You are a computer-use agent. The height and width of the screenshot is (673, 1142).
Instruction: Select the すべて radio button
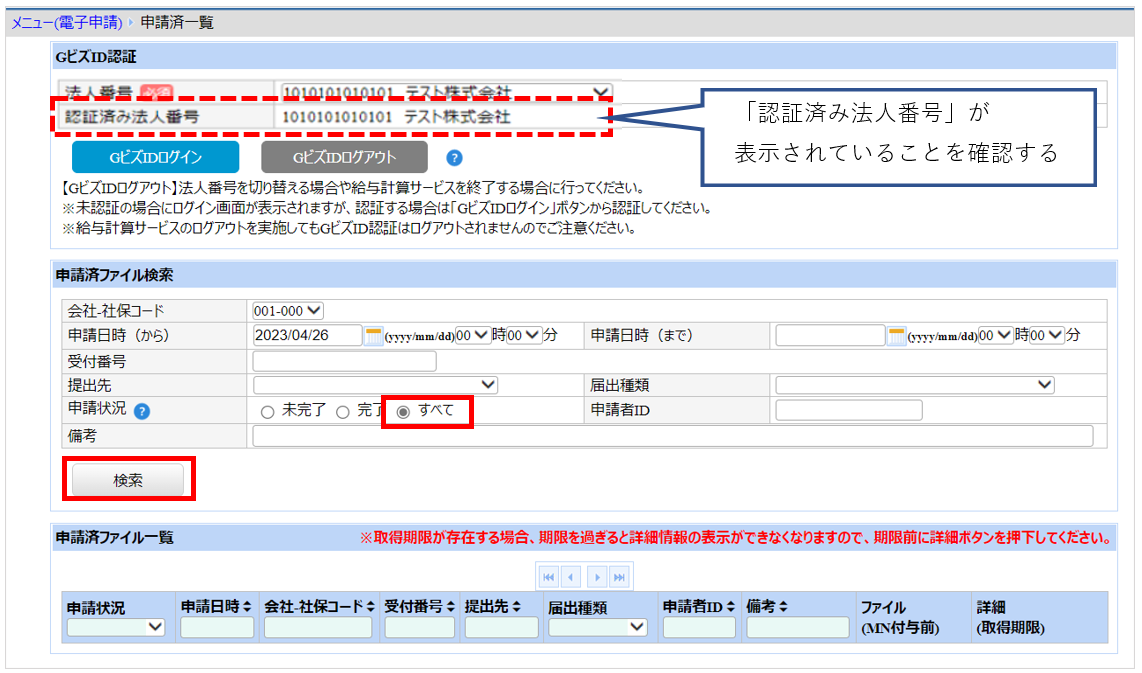point(403,412)
